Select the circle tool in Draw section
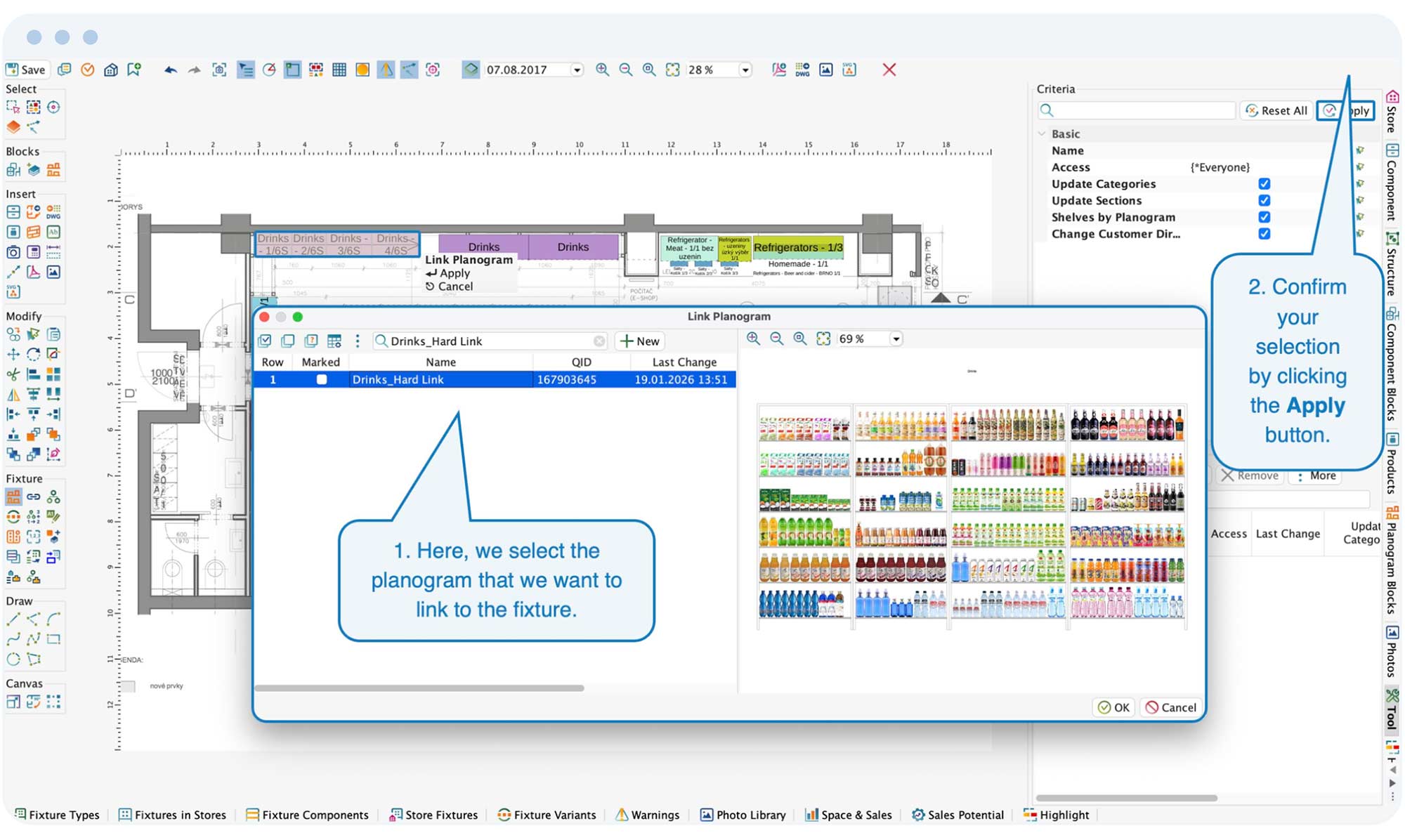 tap(13, 659)
